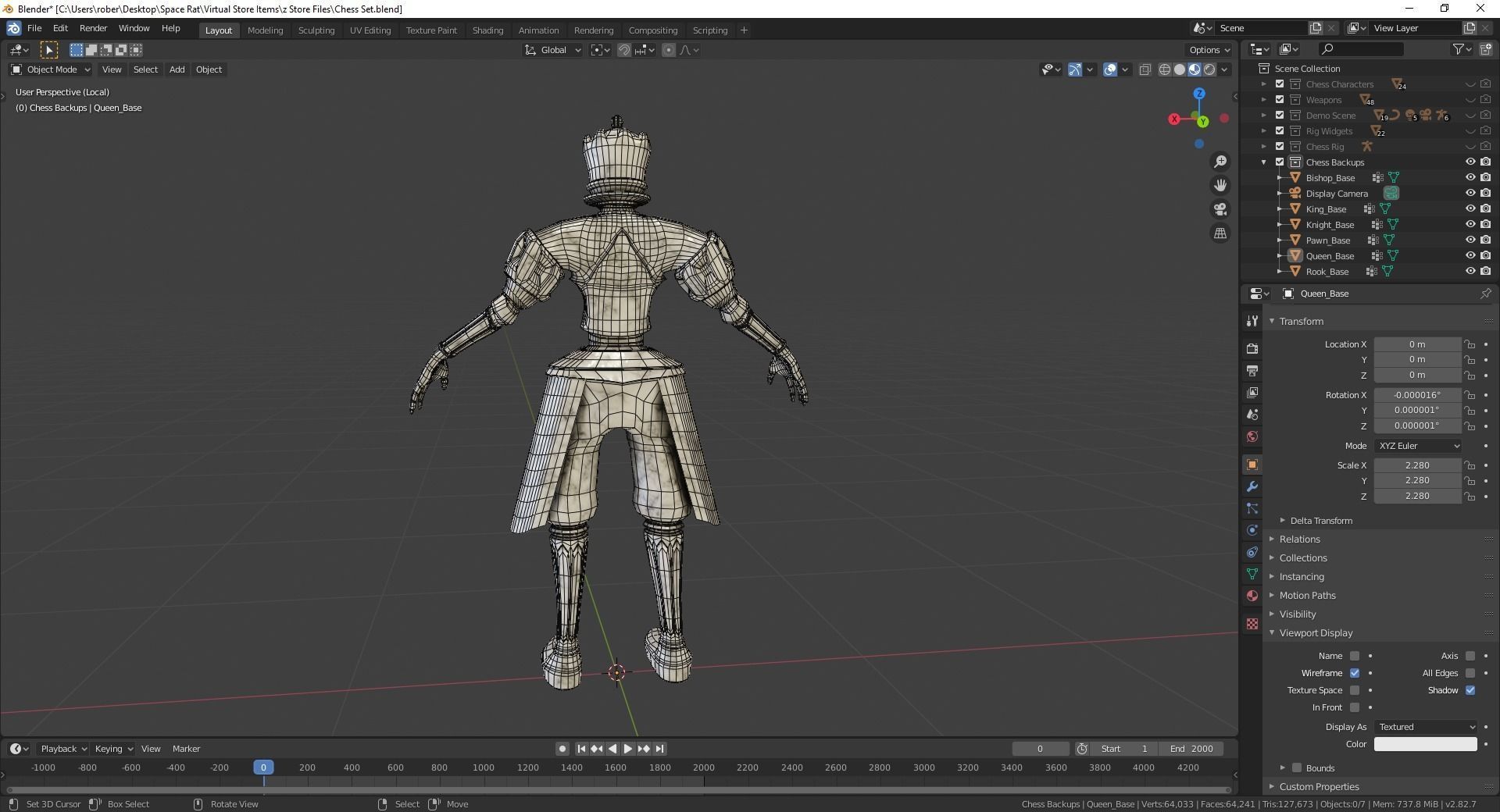
Task: Click the viewport display Color swatch
Action: [1426, 744]
